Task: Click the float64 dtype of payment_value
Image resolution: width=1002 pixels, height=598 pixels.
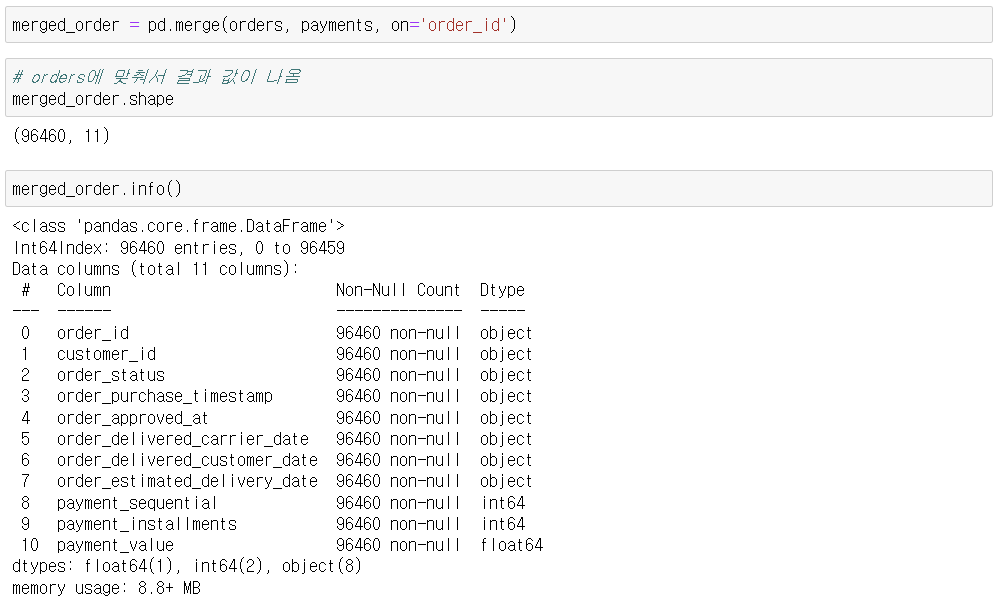Action: 511,545
